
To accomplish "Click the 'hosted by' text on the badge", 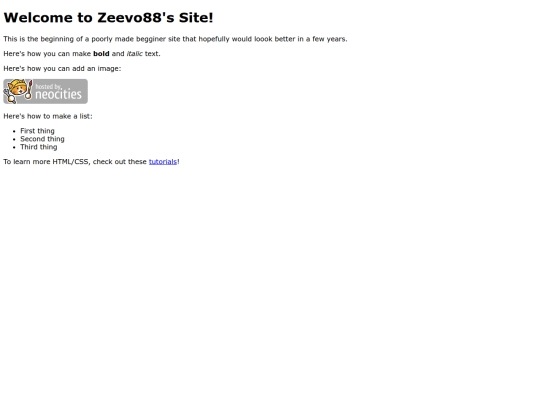I will tap(49, 86).
